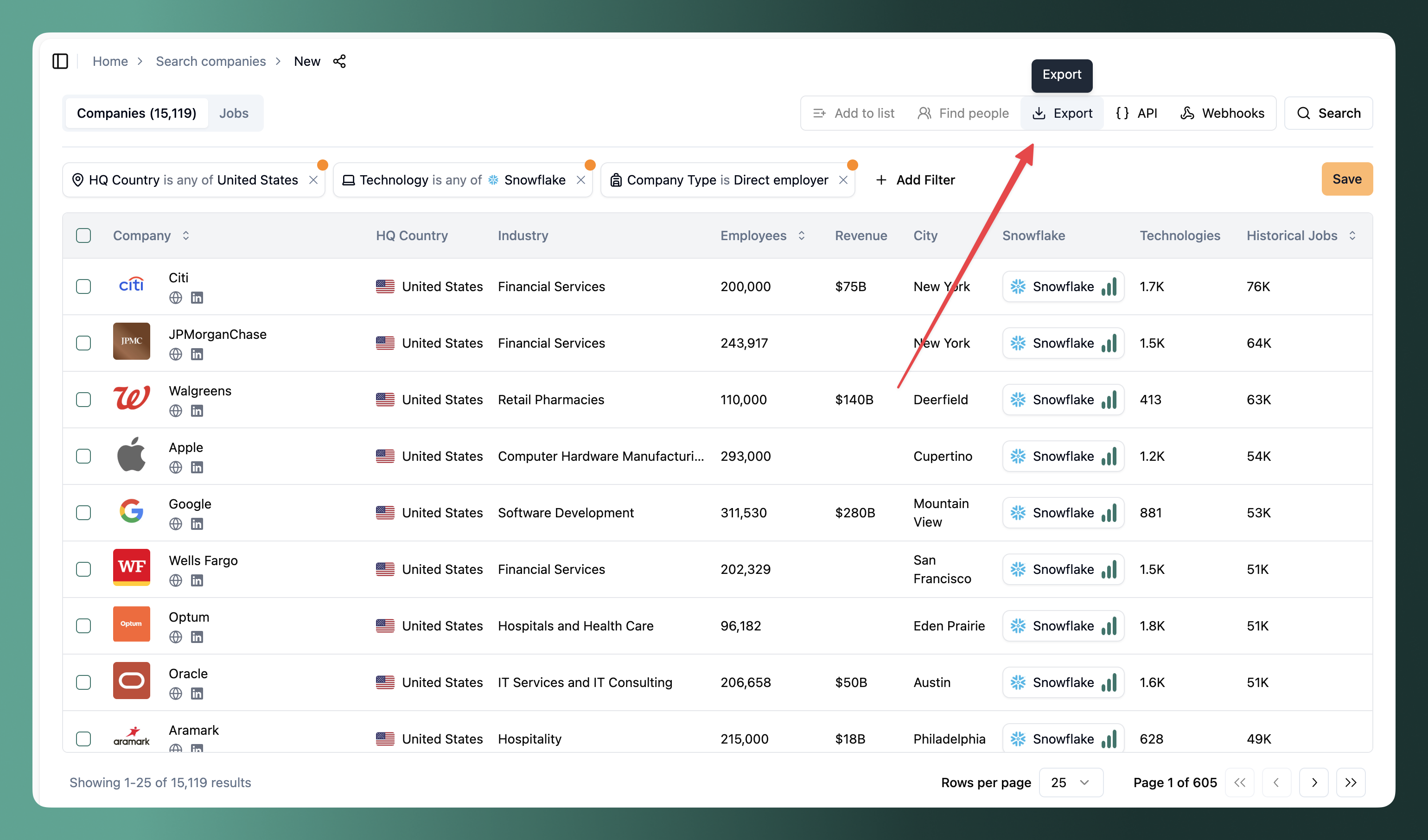This screenshot has height=840, width=1428.
Task: Open the rows per page dropdown
Action: tap(1071, 782)
